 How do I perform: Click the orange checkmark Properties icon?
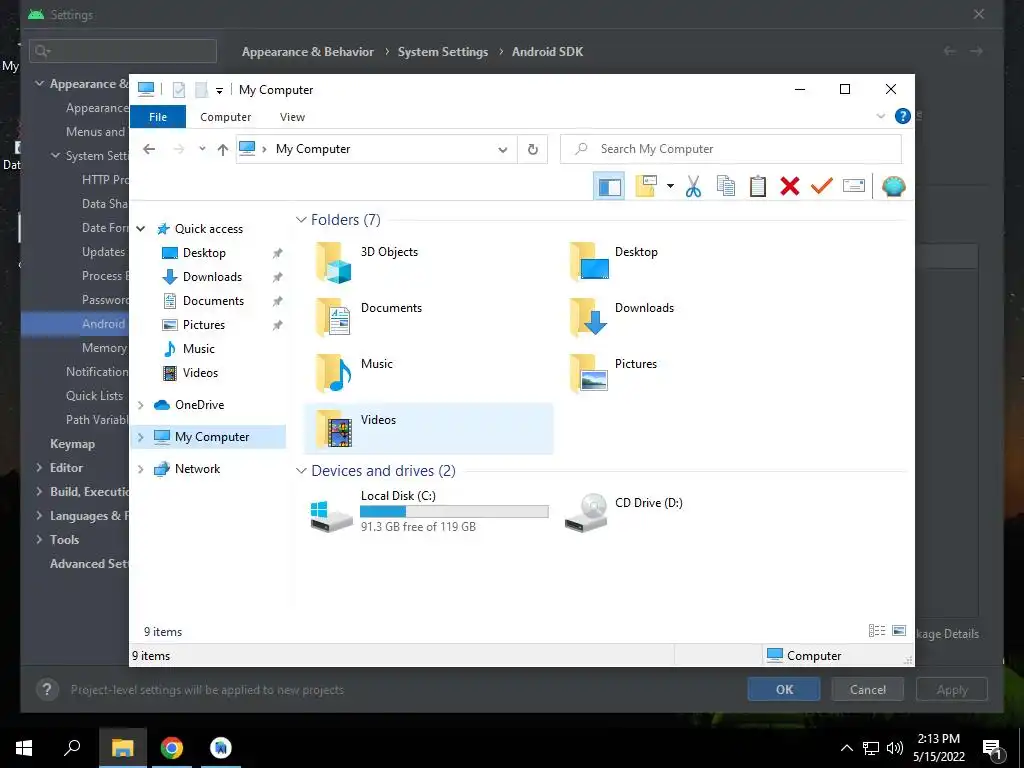click(x=822, y=186)
